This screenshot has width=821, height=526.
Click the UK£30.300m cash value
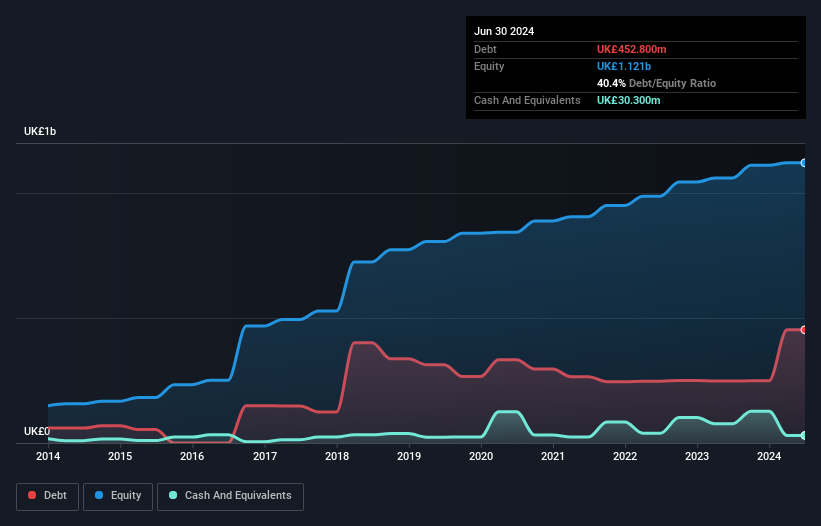point(628,100)
